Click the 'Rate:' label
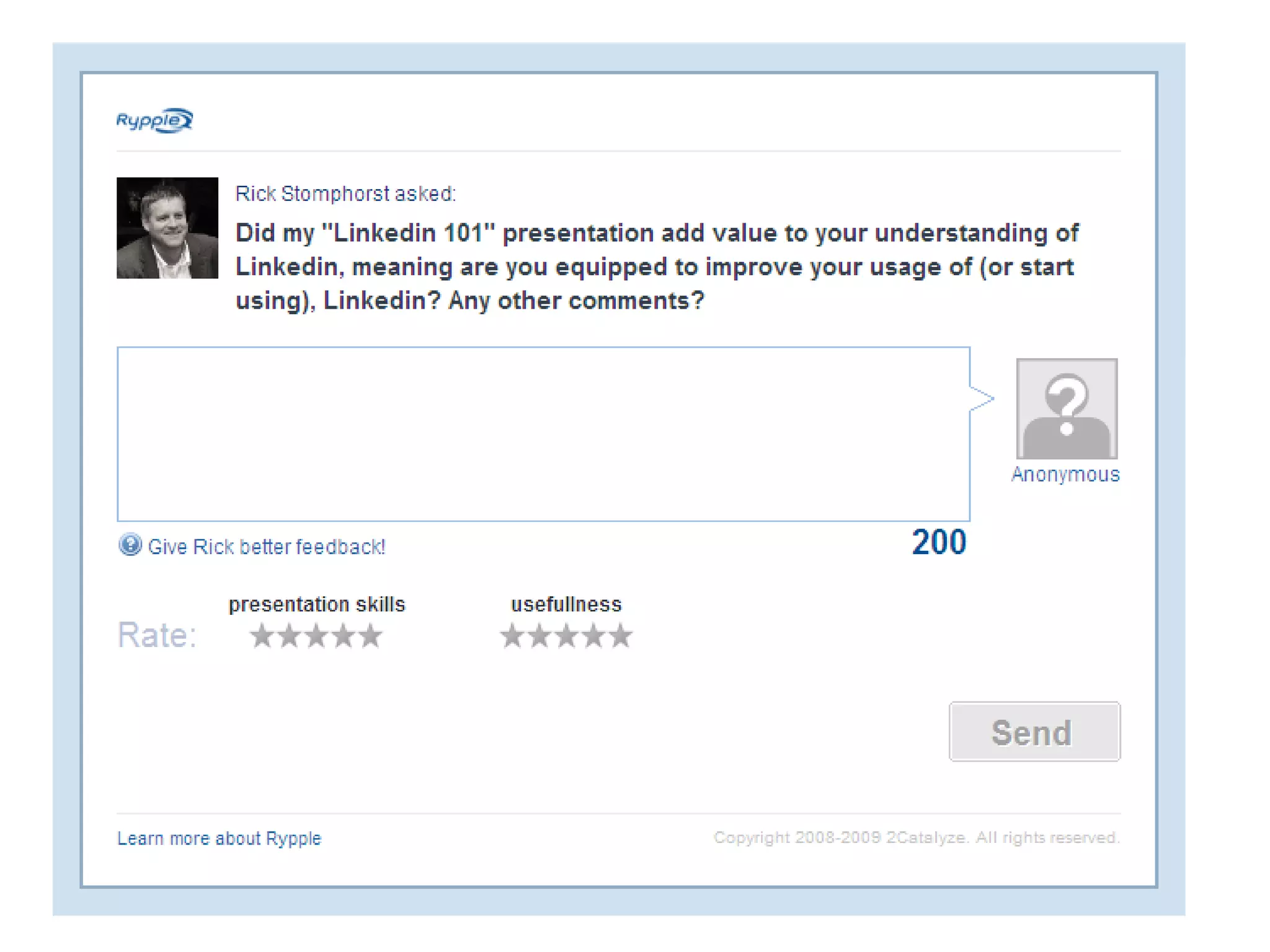 (158, 635)
